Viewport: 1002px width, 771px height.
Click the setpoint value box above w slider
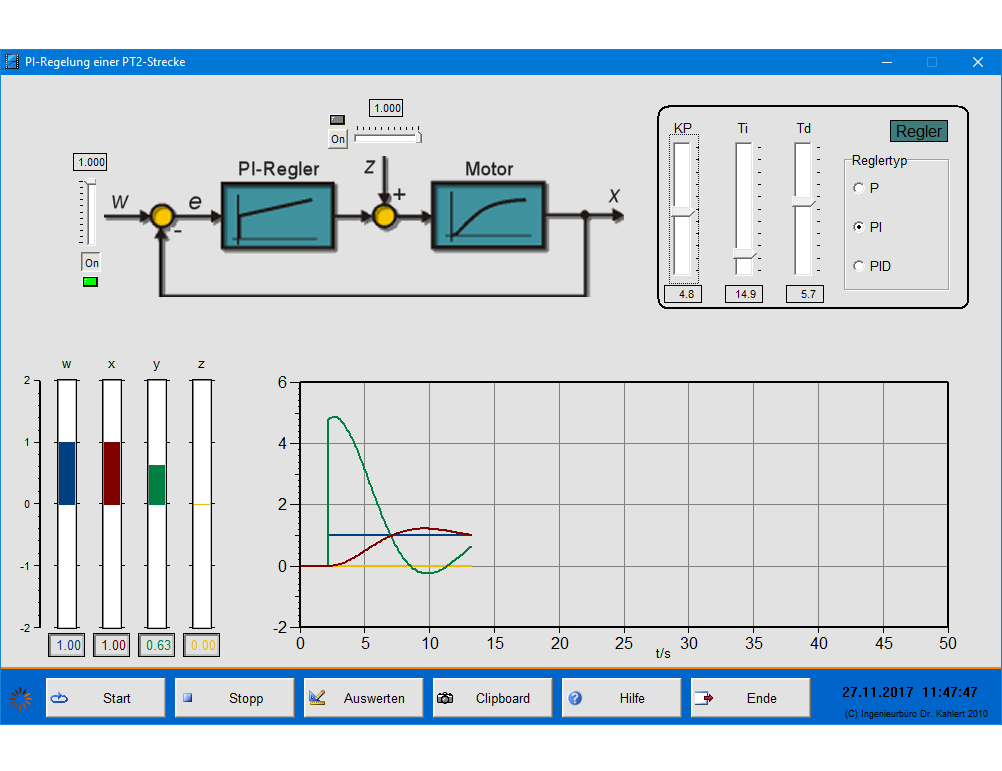coord(90,162)
